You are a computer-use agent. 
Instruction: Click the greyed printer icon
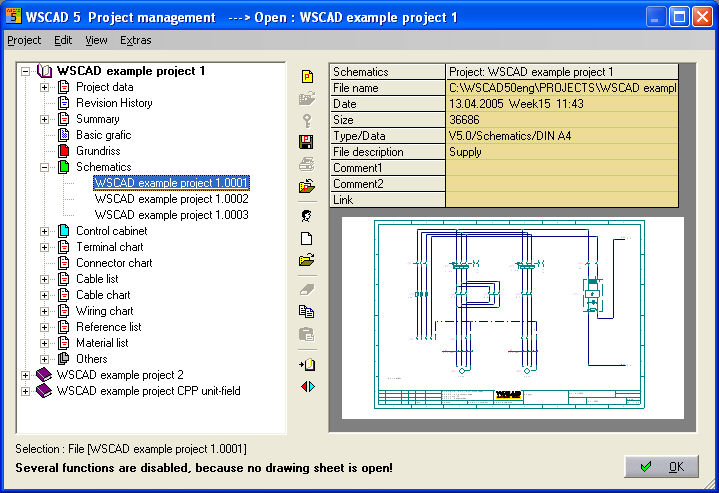[x=307, y=164]
